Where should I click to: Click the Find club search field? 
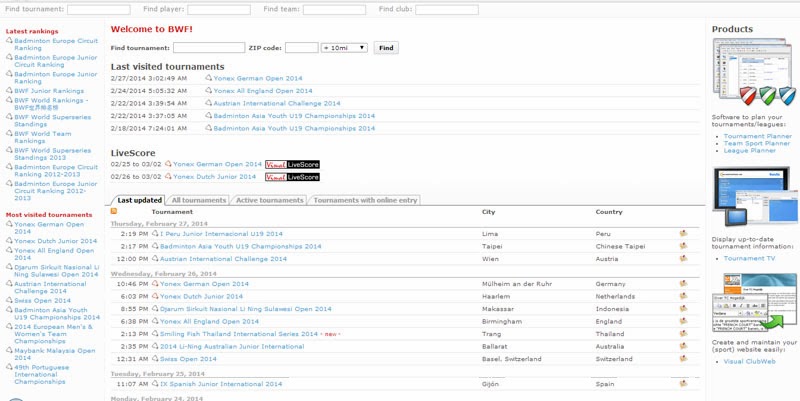[447, 10]
